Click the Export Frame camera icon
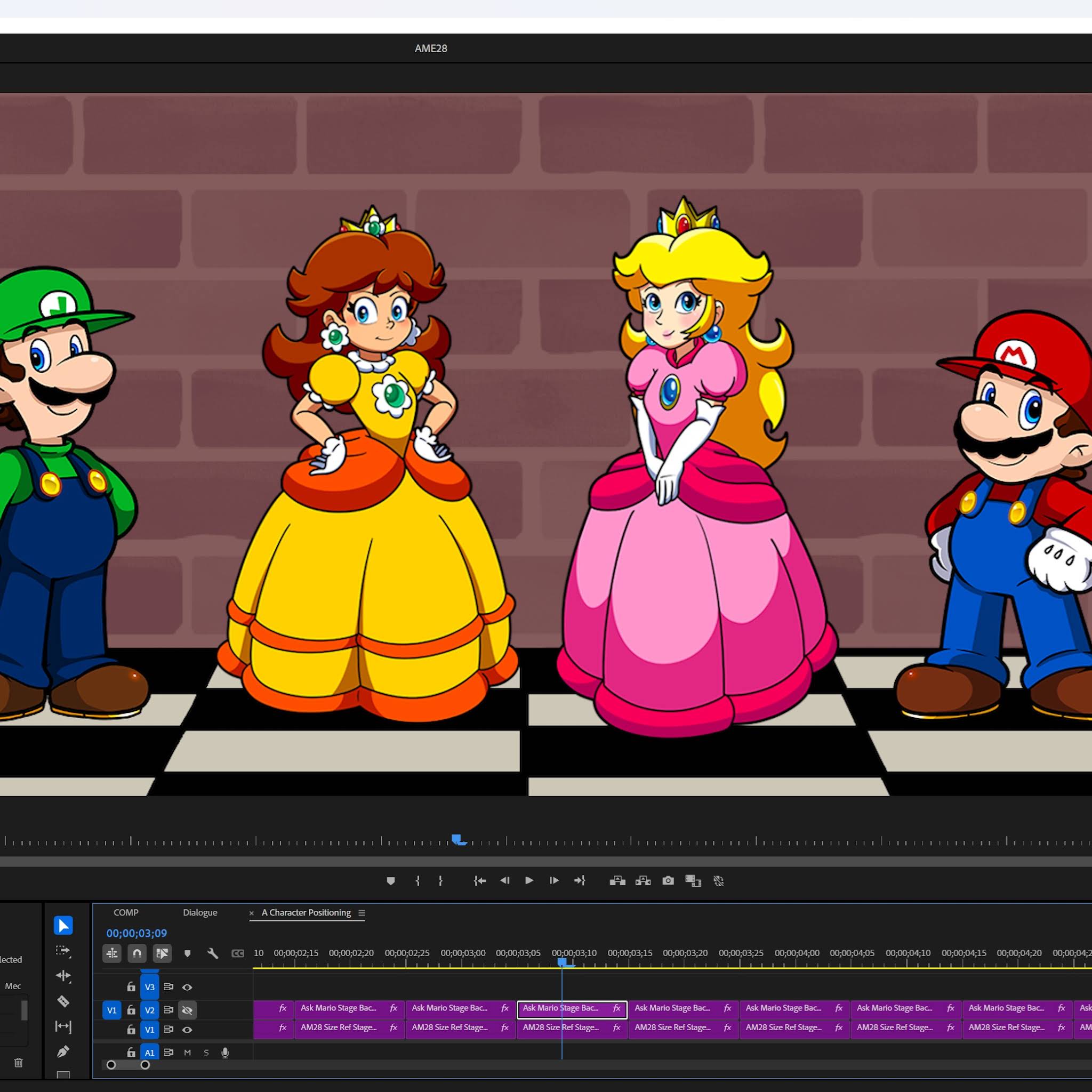Viewport: 1092px width, 1092px height. (x=668, y=881)
